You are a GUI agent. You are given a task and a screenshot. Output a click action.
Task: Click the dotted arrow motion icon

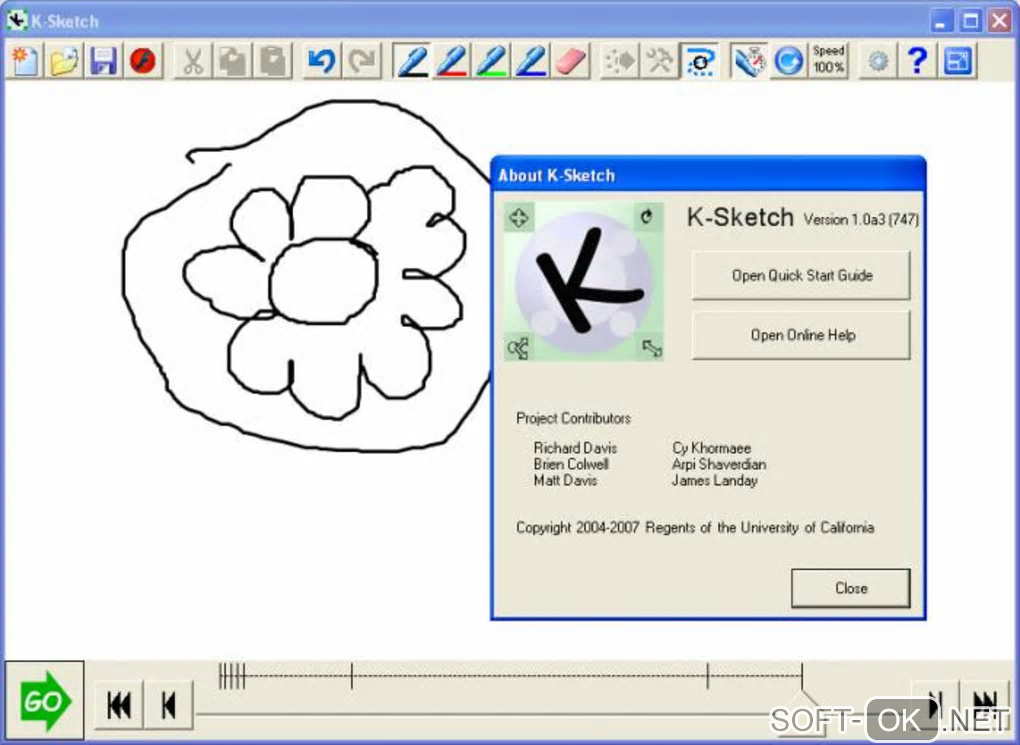coord(620,62)
